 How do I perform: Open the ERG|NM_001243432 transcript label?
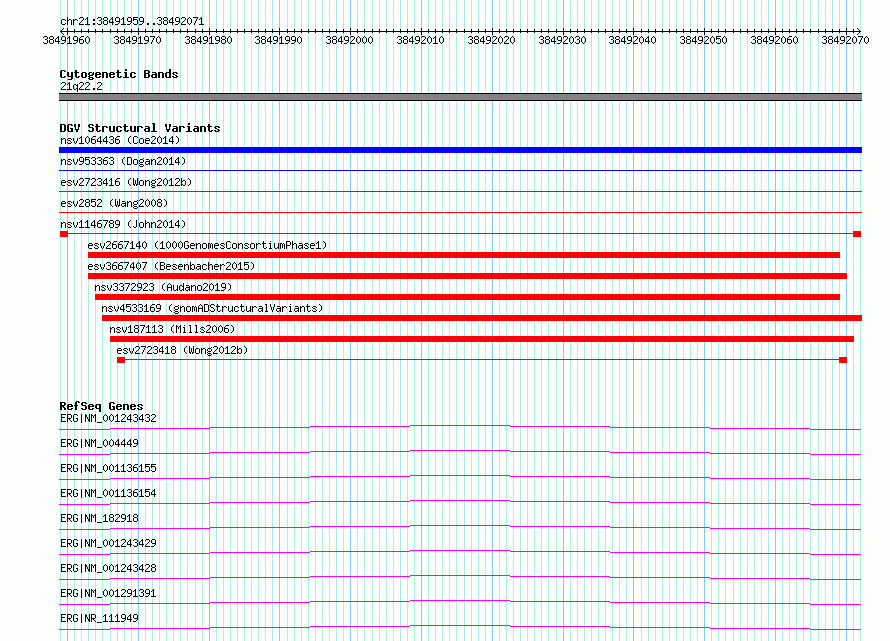coord(108,418)
